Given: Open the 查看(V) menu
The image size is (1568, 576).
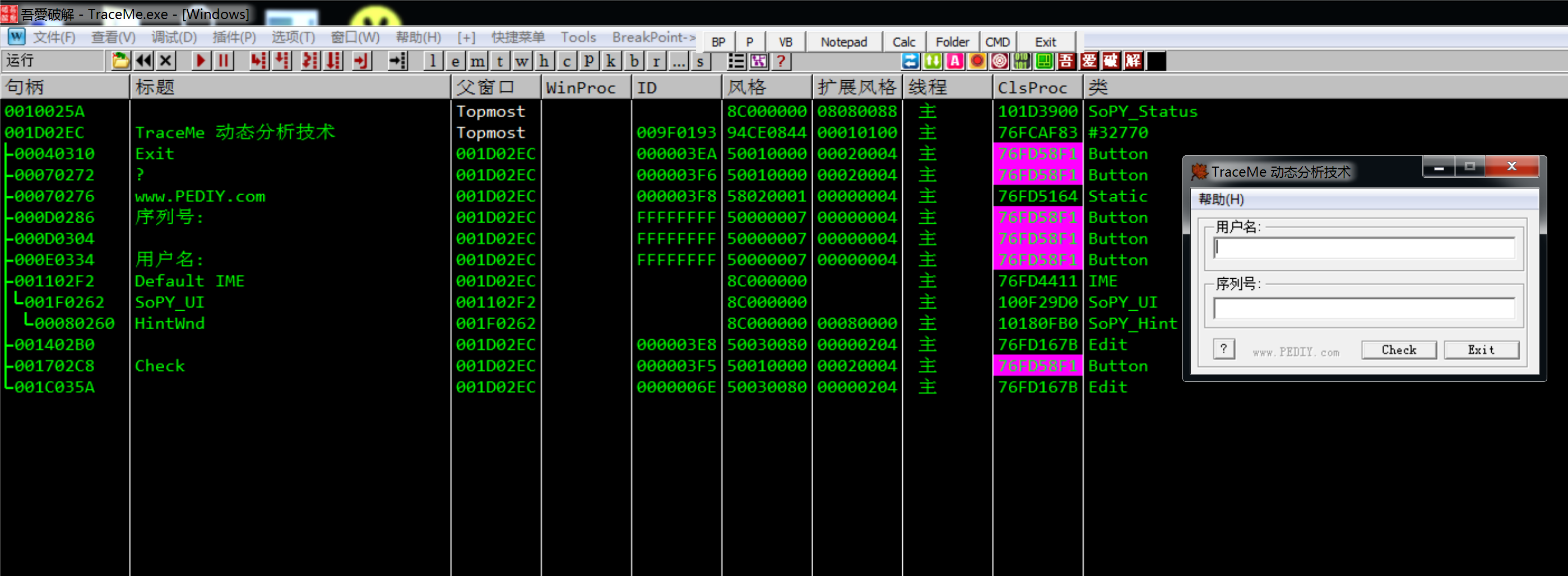Looking at the screenshot, I should (x=113, y=37).
